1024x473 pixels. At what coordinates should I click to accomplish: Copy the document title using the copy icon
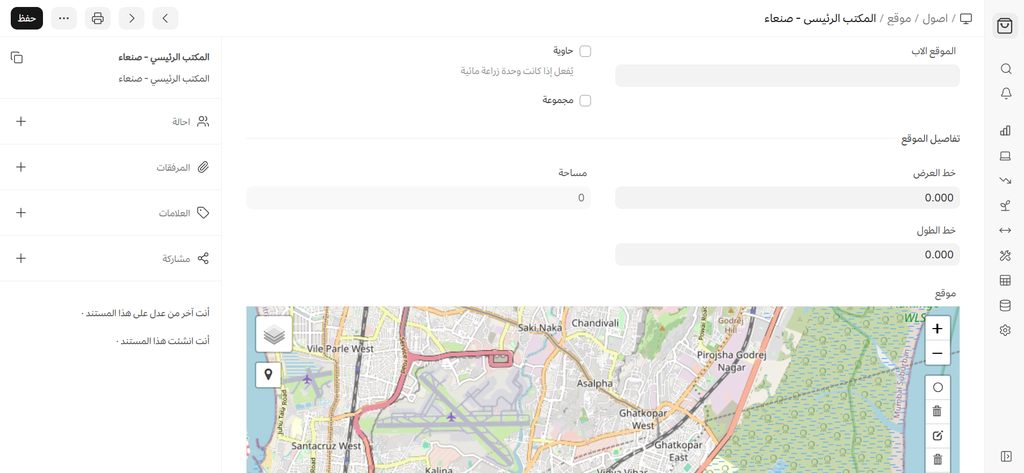17,58
